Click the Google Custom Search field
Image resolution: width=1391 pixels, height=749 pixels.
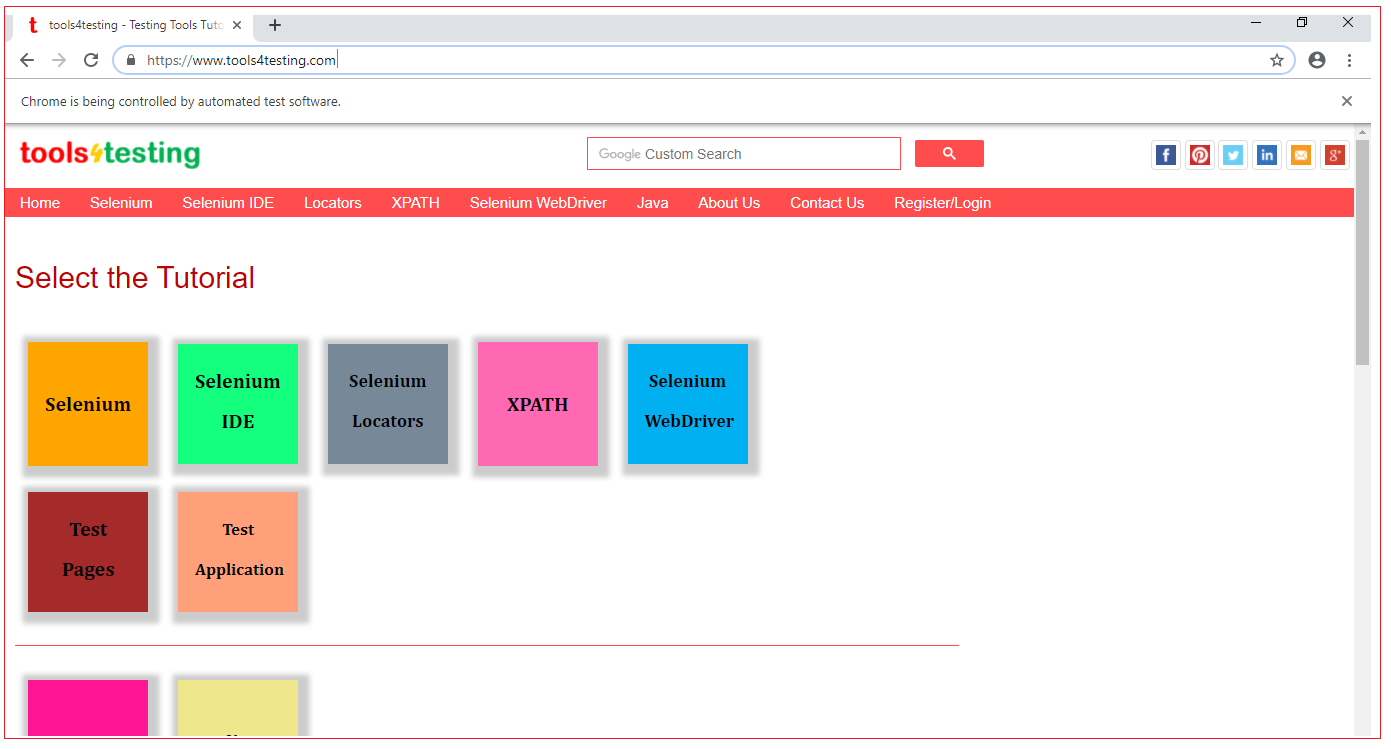(x=744, y=154)
